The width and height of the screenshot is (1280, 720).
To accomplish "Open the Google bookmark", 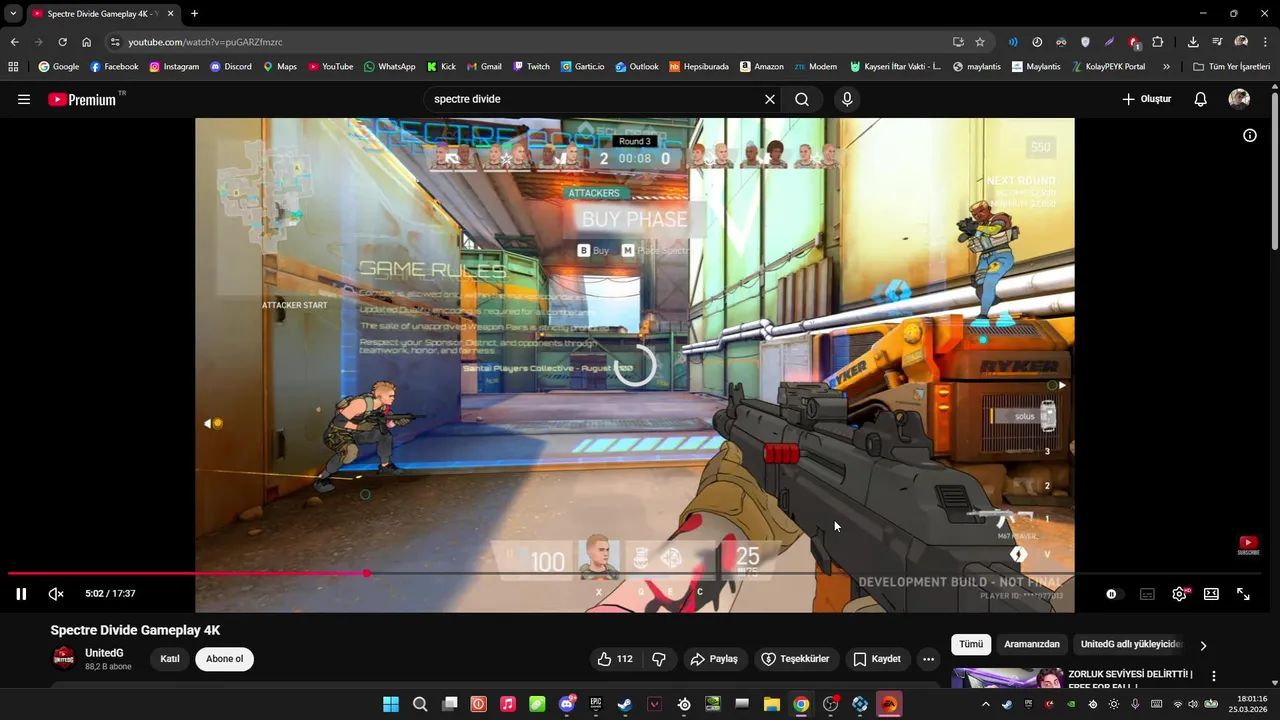I will pyautogui.click(x=59, y=67).
